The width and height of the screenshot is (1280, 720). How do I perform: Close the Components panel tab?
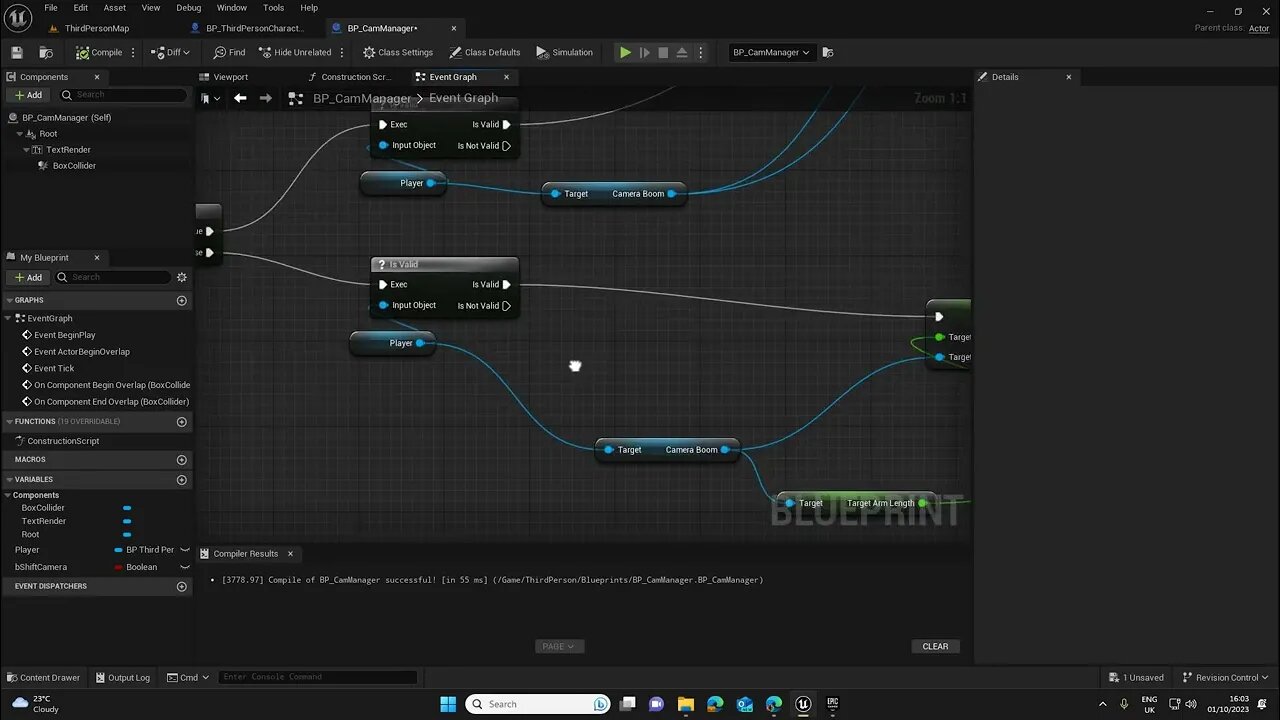click(x=97, y=77)
